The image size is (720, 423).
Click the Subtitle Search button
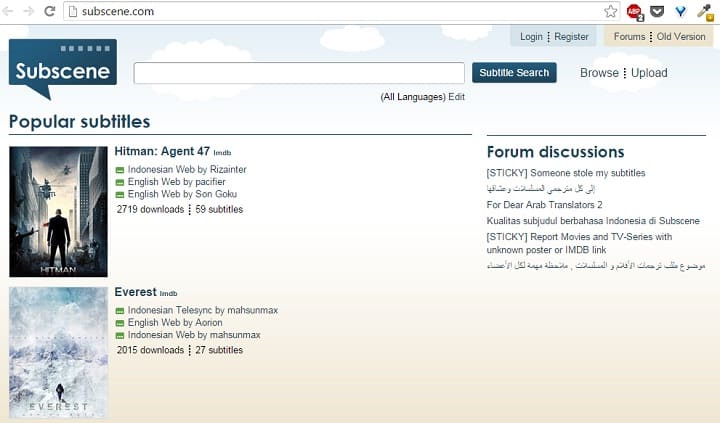(x=514, y=73)
